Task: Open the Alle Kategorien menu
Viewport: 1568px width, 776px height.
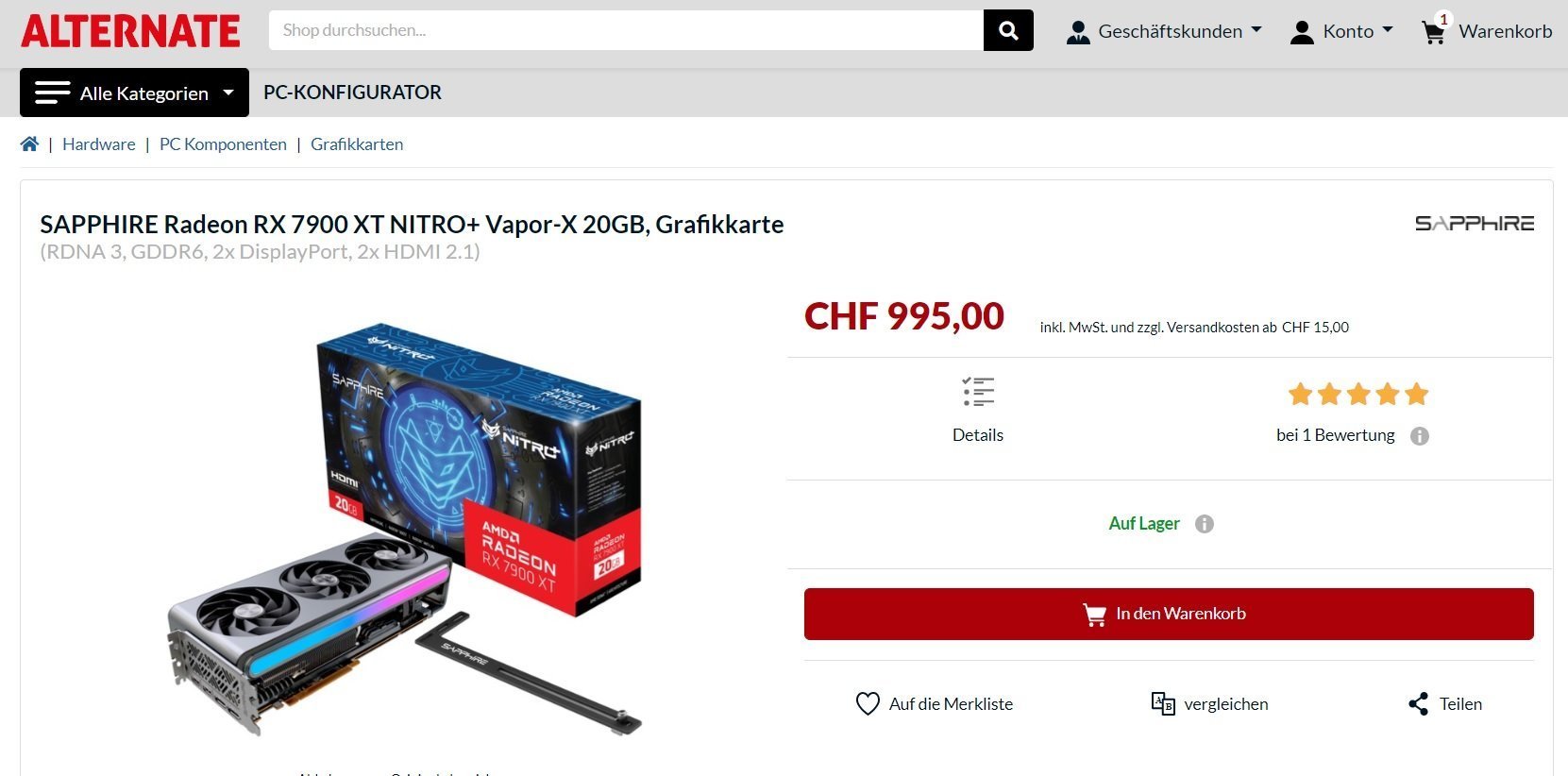Action: 134,93
